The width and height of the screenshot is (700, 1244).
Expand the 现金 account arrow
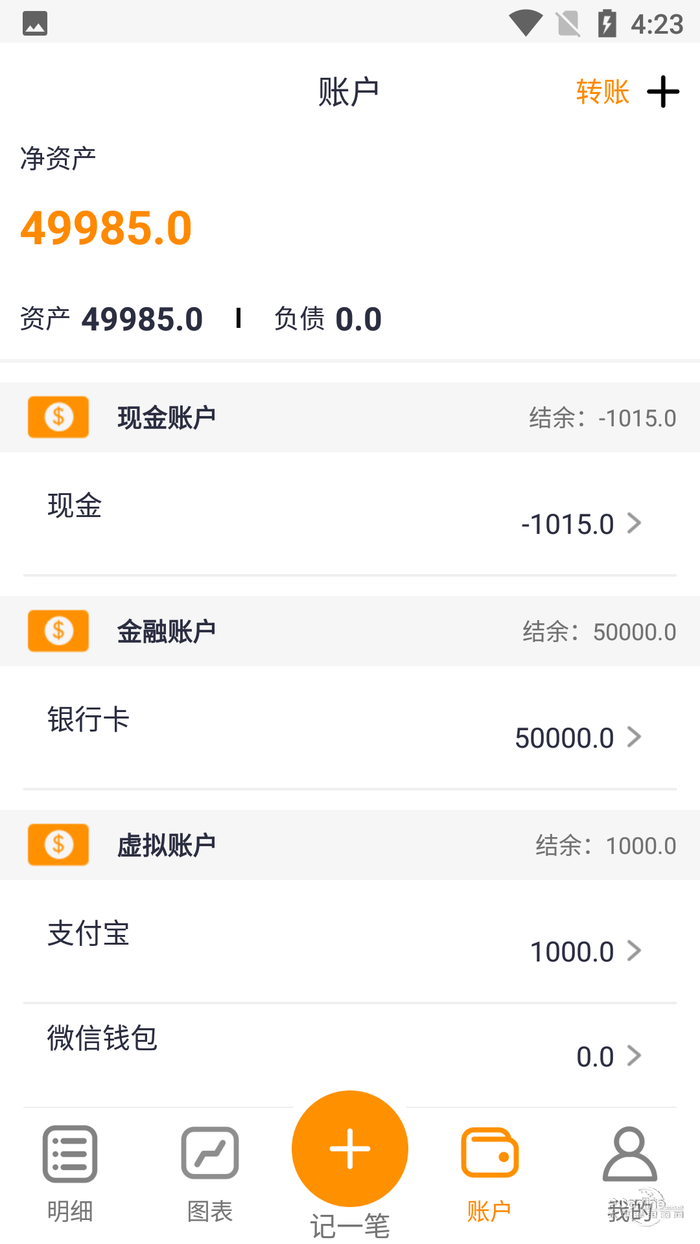tap(634, 523)
